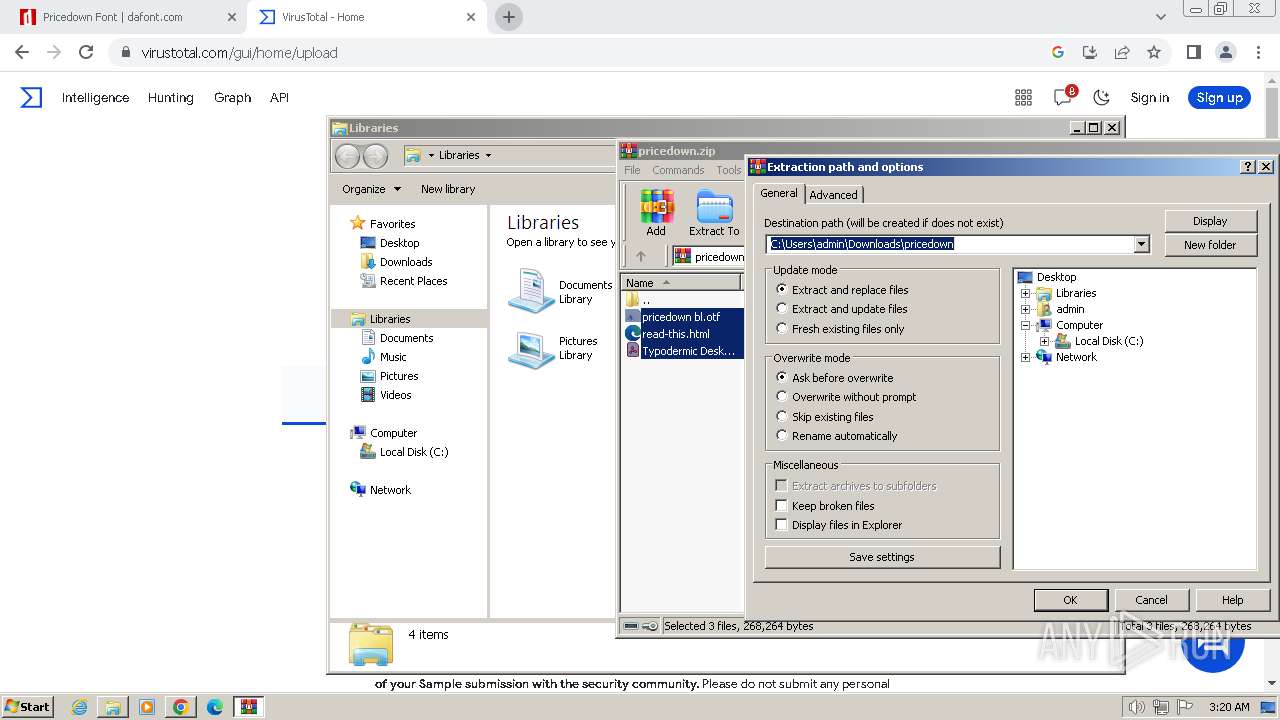This screenshot has width=1280, height=720.
Task: Select Rename automatically option
Action: click(782, 436)
